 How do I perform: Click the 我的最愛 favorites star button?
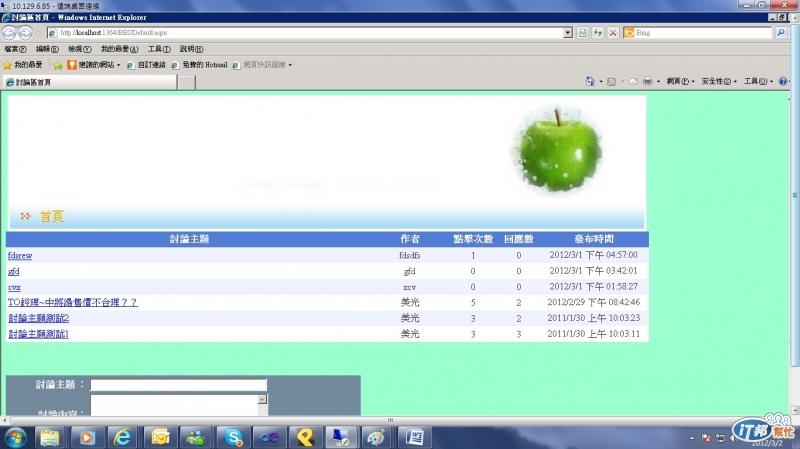23,65
